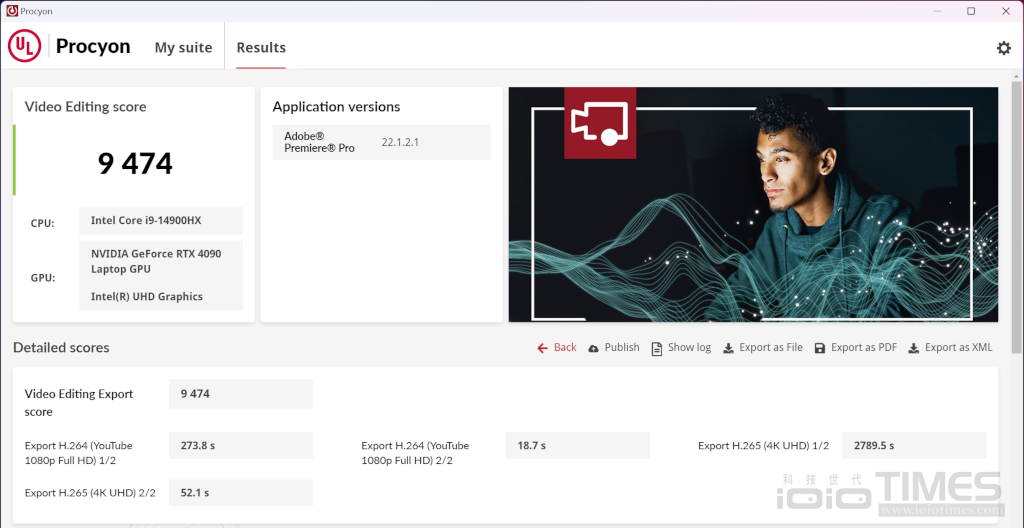Click the Export as XML download icon

click(x=914, y=348)
